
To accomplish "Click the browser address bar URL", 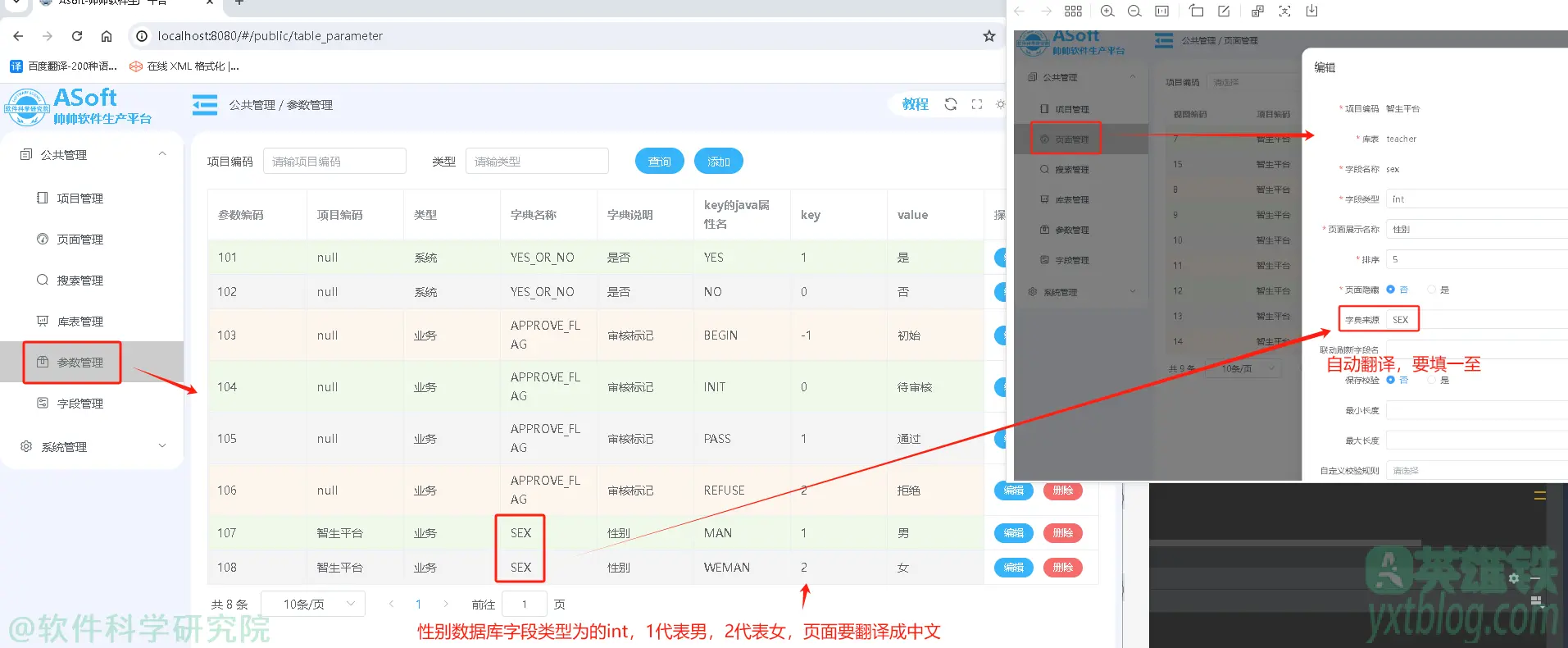I will tap(270, 36).
